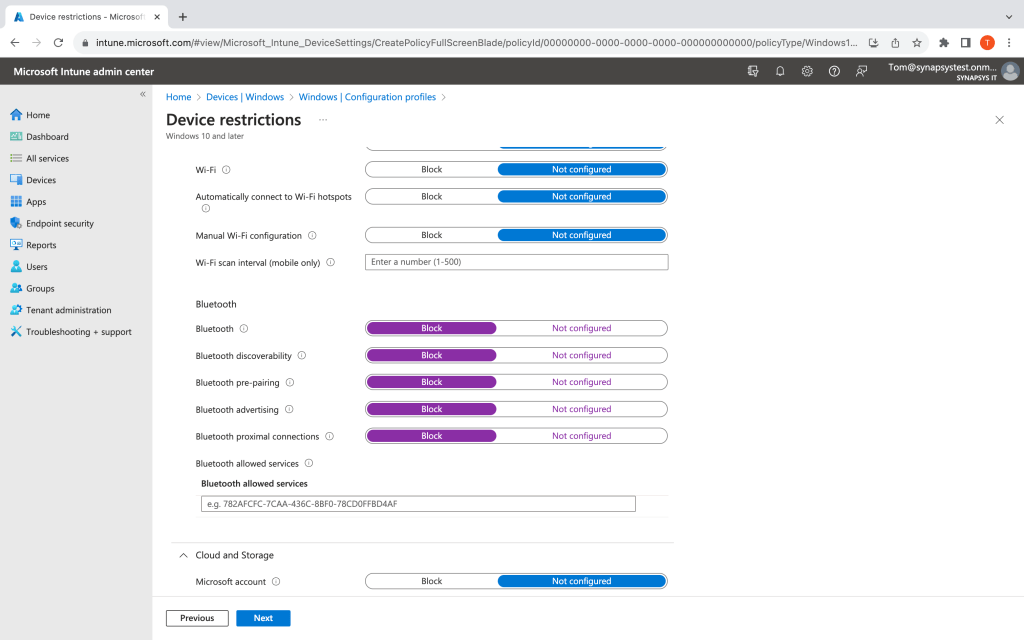Go to Devices in left menu
Screen dimensions: 1024x640
click(x=41, y=180)
